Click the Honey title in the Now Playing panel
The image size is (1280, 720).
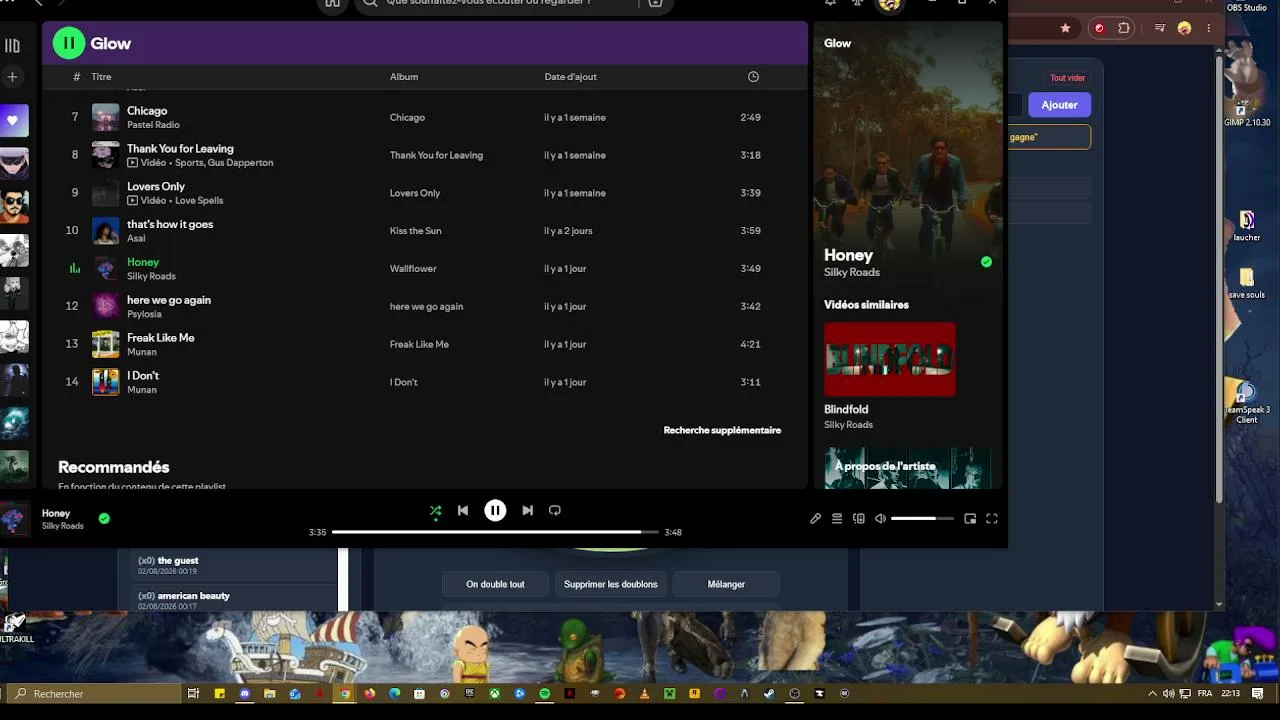[x=848, y=255]
